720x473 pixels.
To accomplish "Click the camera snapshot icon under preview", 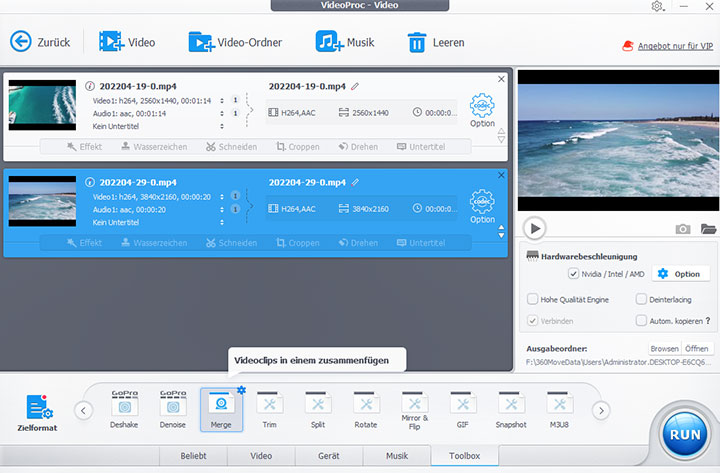I will click(683, 229).
